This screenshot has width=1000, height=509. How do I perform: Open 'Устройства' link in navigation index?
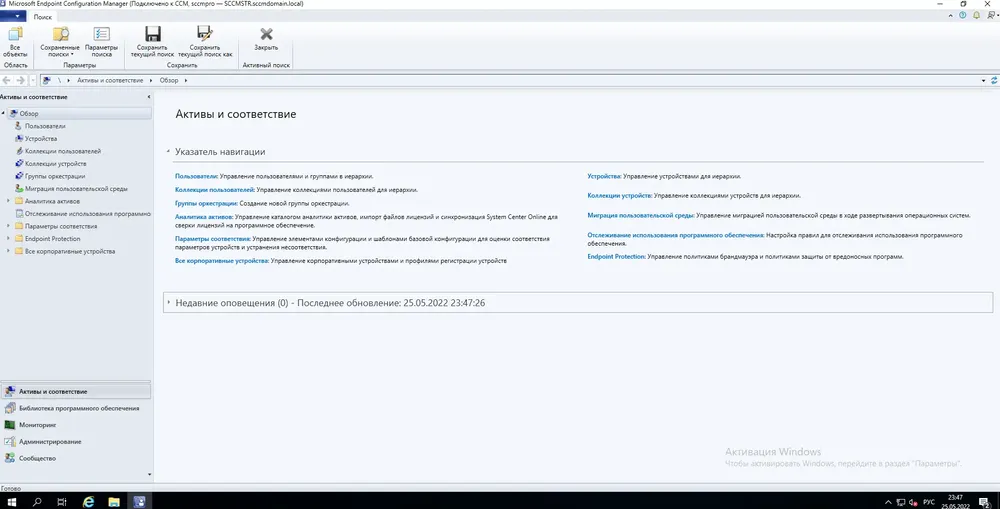[x=604, y=176]
